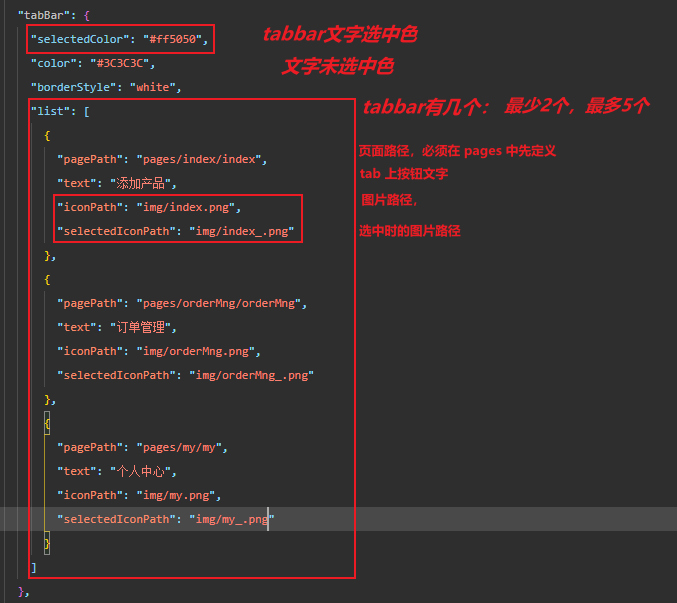This screenshot has height=603, width=677.
Task: Click the opening brace above pages/orderMng/orderMng
Action: pyautogui.click(x=47, y=279)
